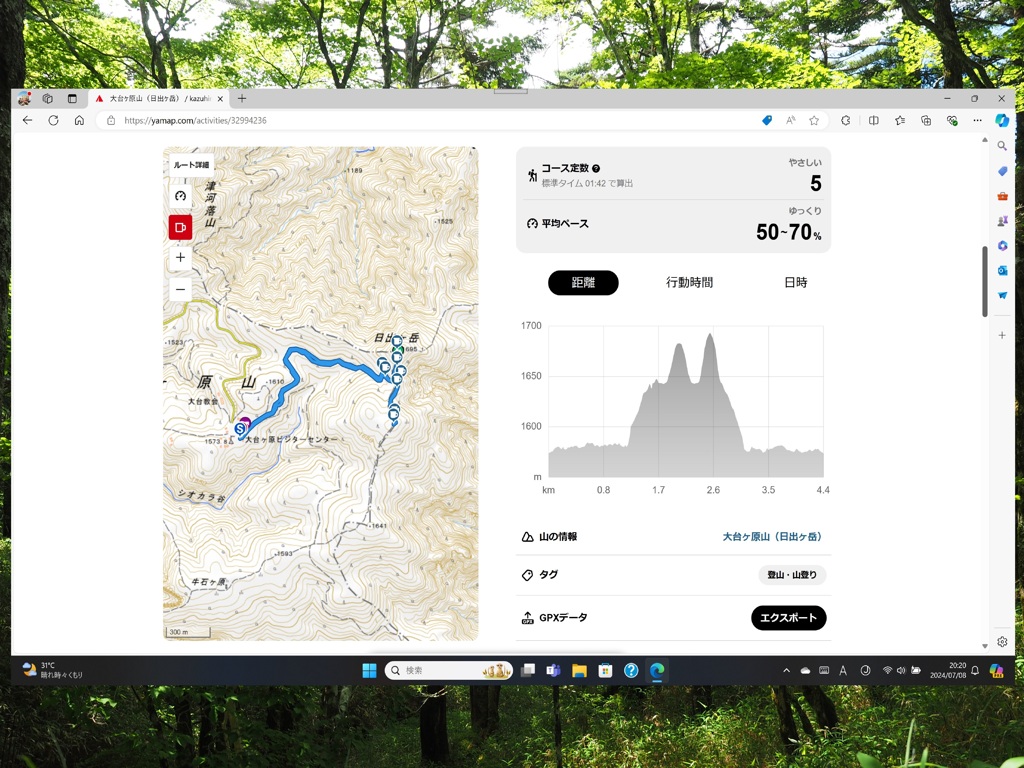1024x768 pixels.
Task: Switch chart to 行動時間
Action: [689, 283]
